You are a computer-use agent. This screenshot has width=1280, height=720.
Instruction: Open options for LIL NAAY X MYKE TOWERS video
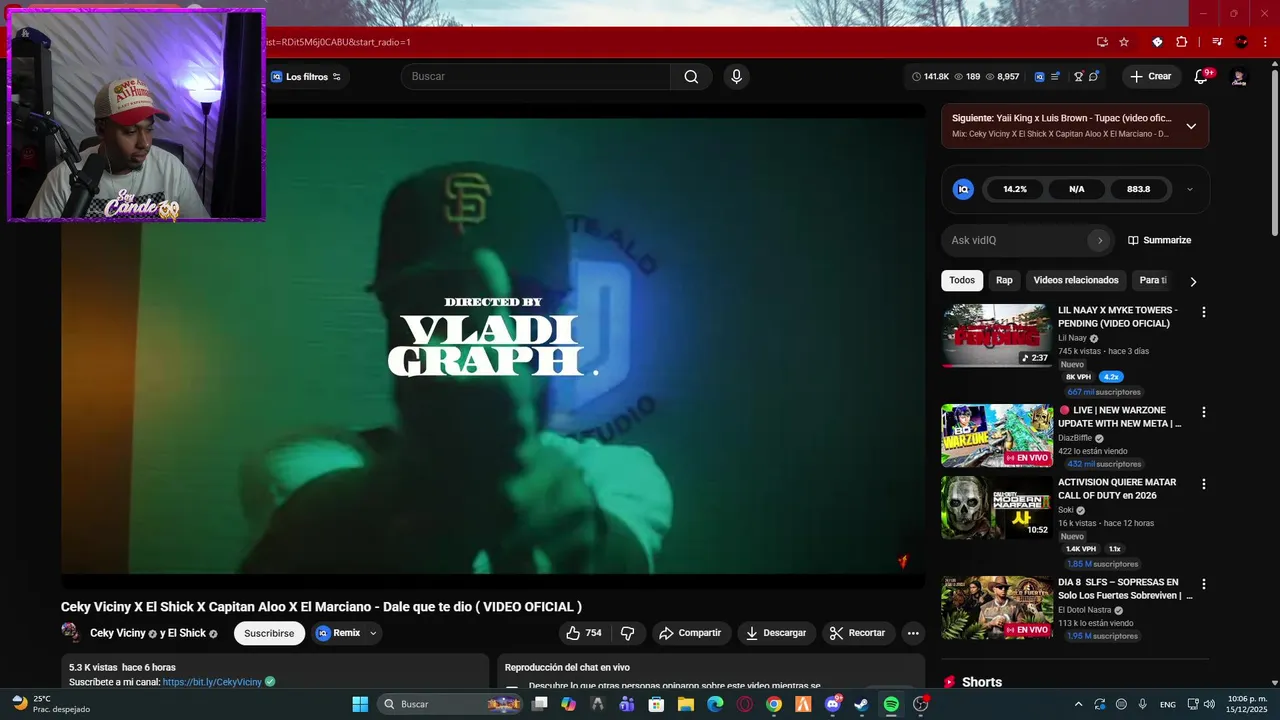point(1204,312)
